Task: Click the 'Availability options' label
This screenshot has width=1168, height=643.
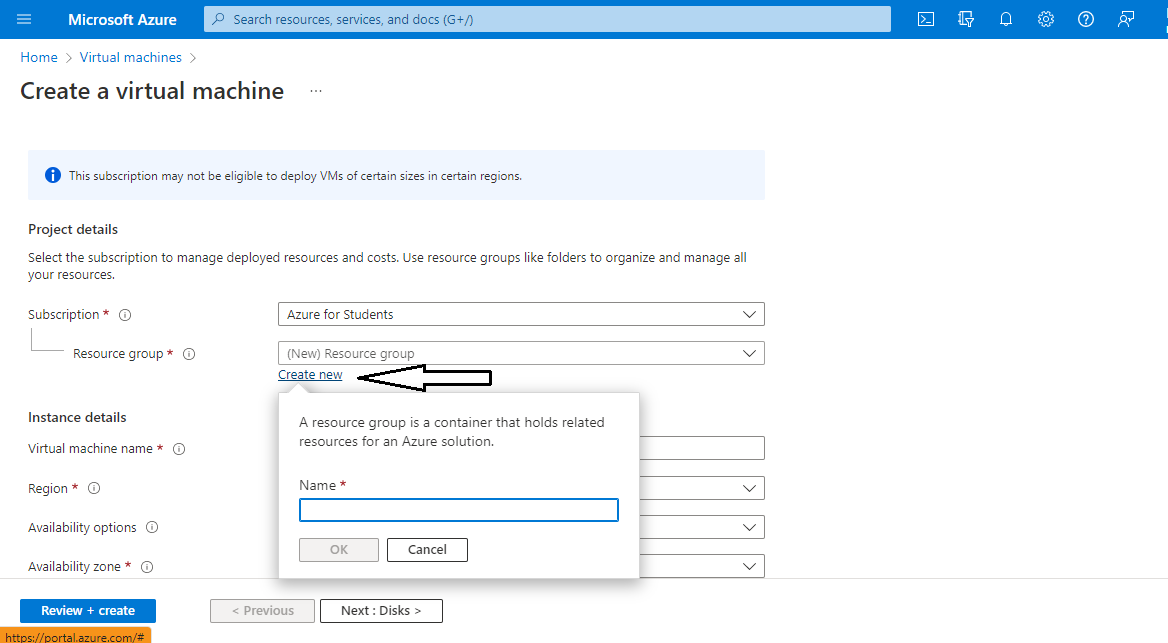Action: pos(82,528)
